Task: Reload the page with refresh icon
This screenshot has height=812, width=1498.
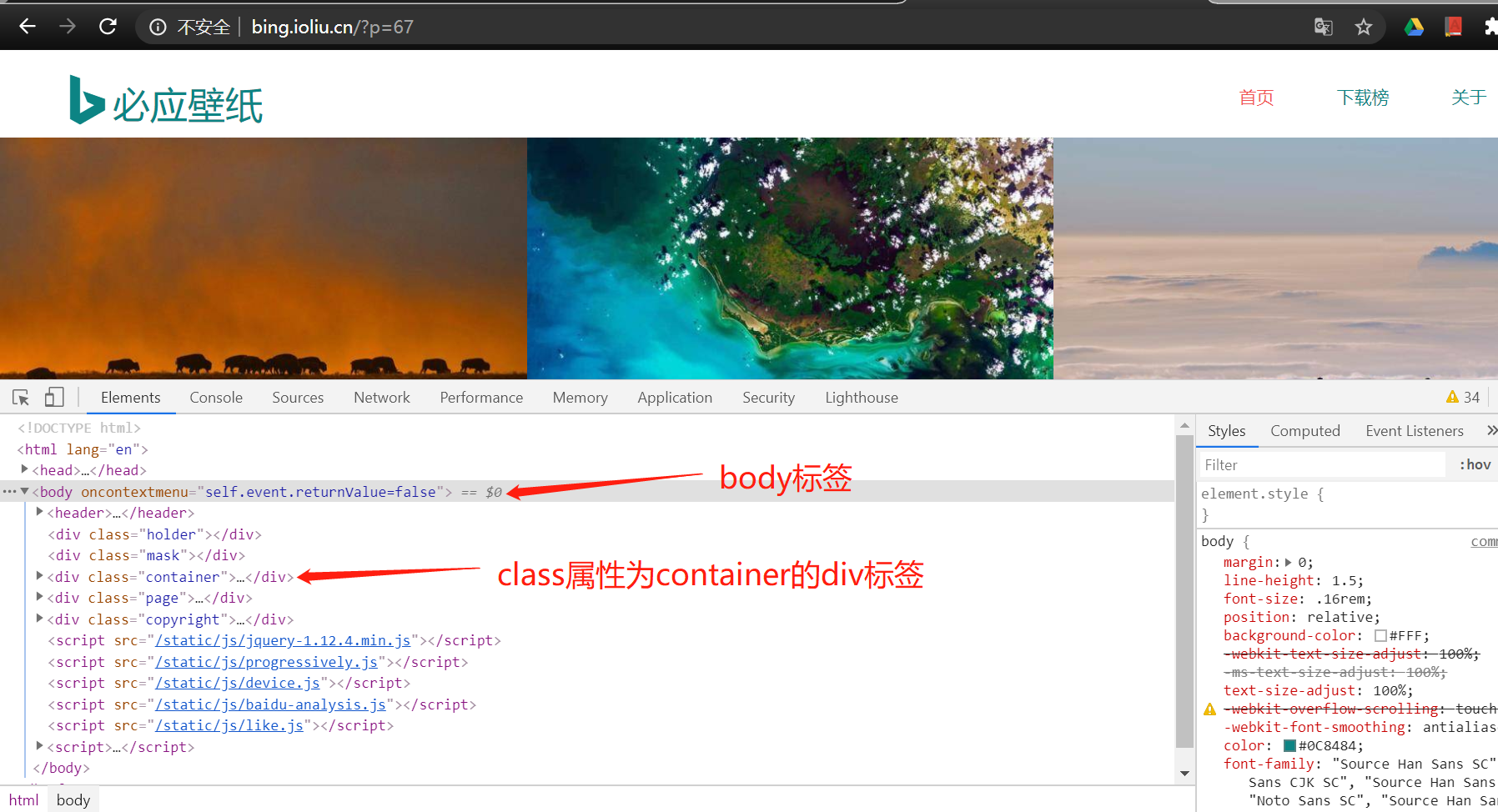Action: point(108,27)
